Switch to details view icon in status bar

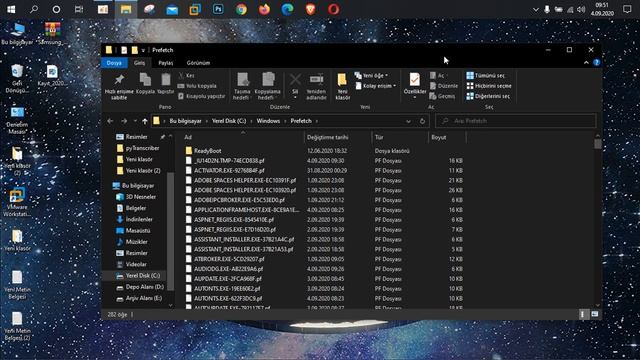[582, 314]
